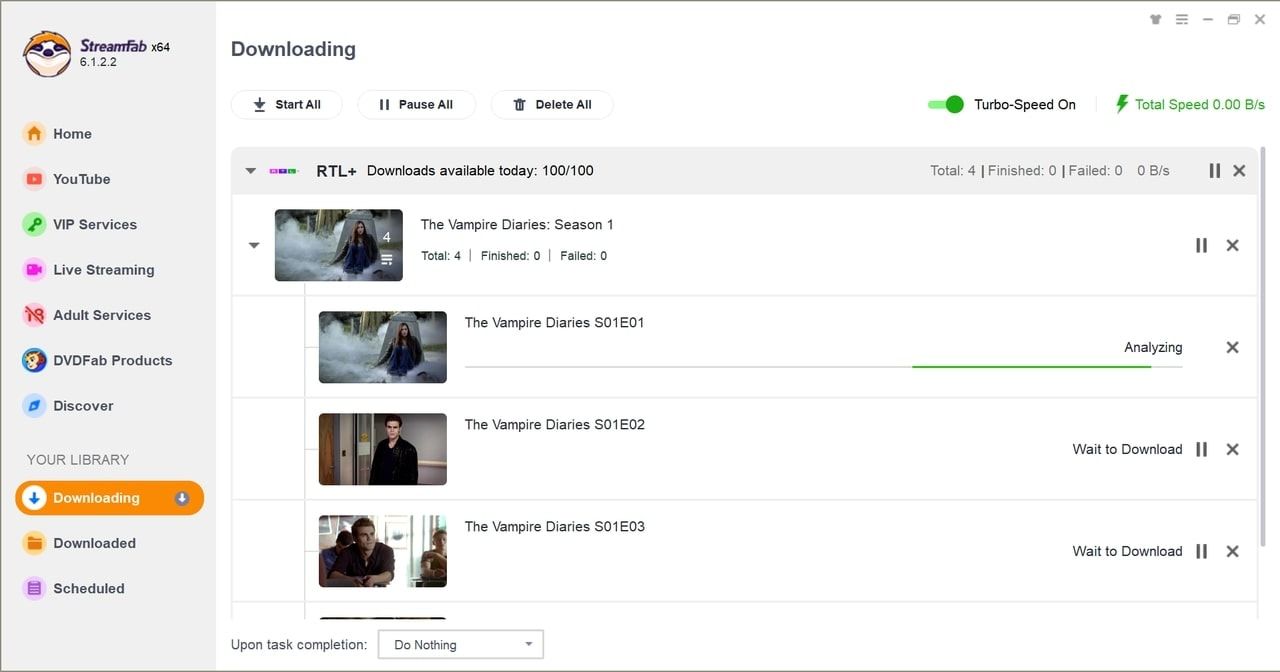Pause The Vampire Diaries Season 1 tasks

click(1201, 245)
